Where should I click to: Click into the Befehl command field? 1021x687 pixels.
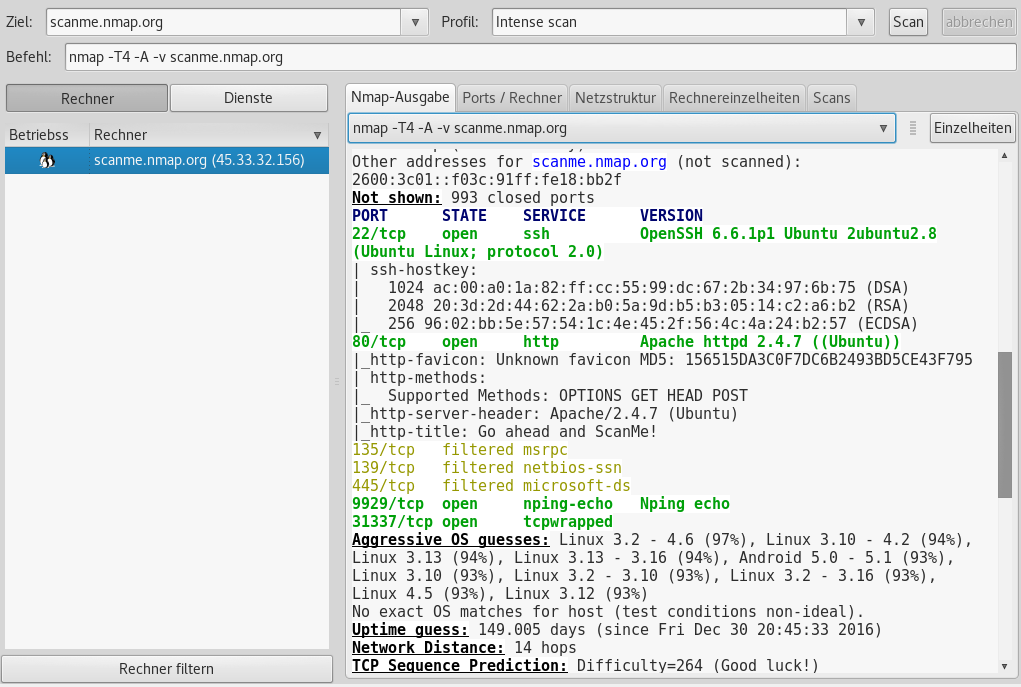pos(540,58)
